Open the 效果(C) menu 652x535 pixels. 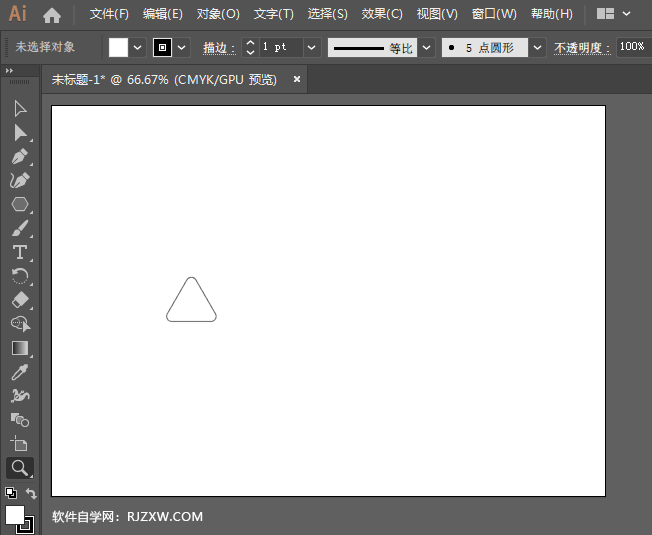pyautogui.click(x=382, y=14)
